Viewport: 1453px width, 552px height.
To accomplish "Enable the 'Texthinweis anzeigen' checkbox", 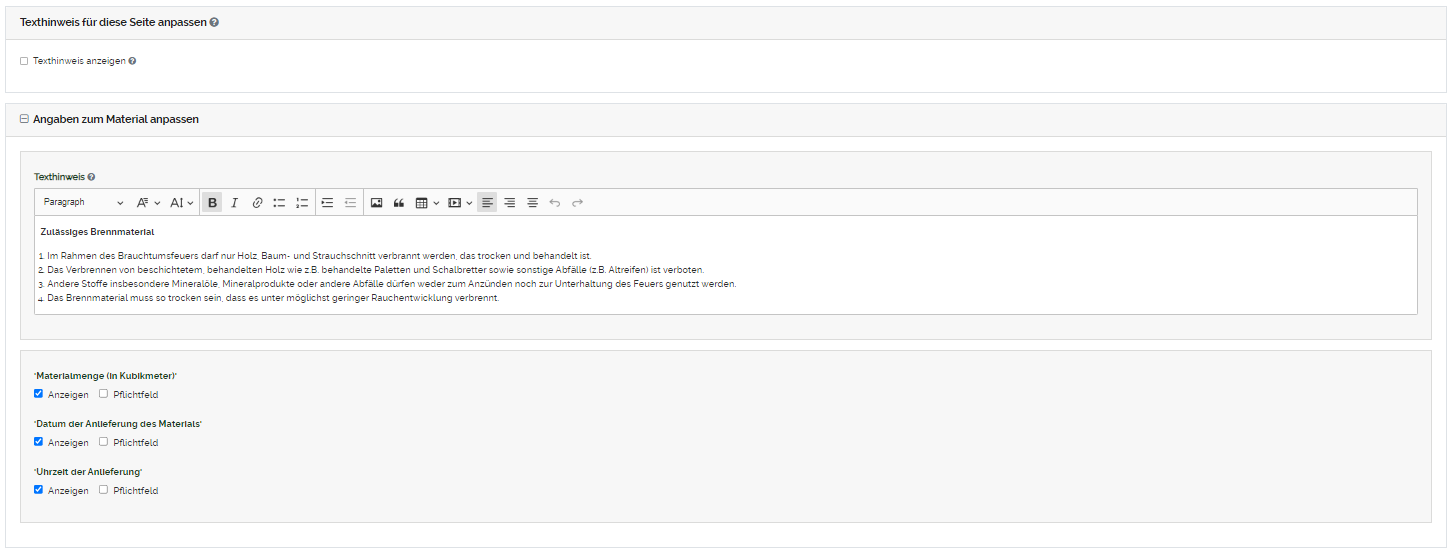I will (x=24, y=61).
